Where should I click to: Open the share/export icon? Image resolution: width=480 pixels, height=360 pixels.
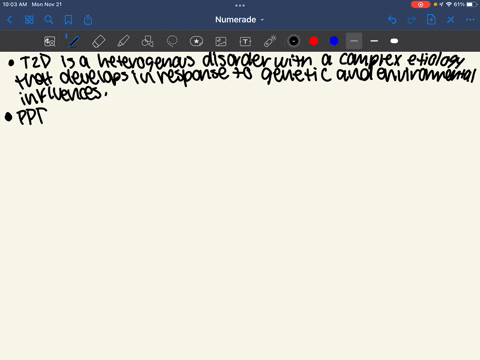[x=88, y=20]
